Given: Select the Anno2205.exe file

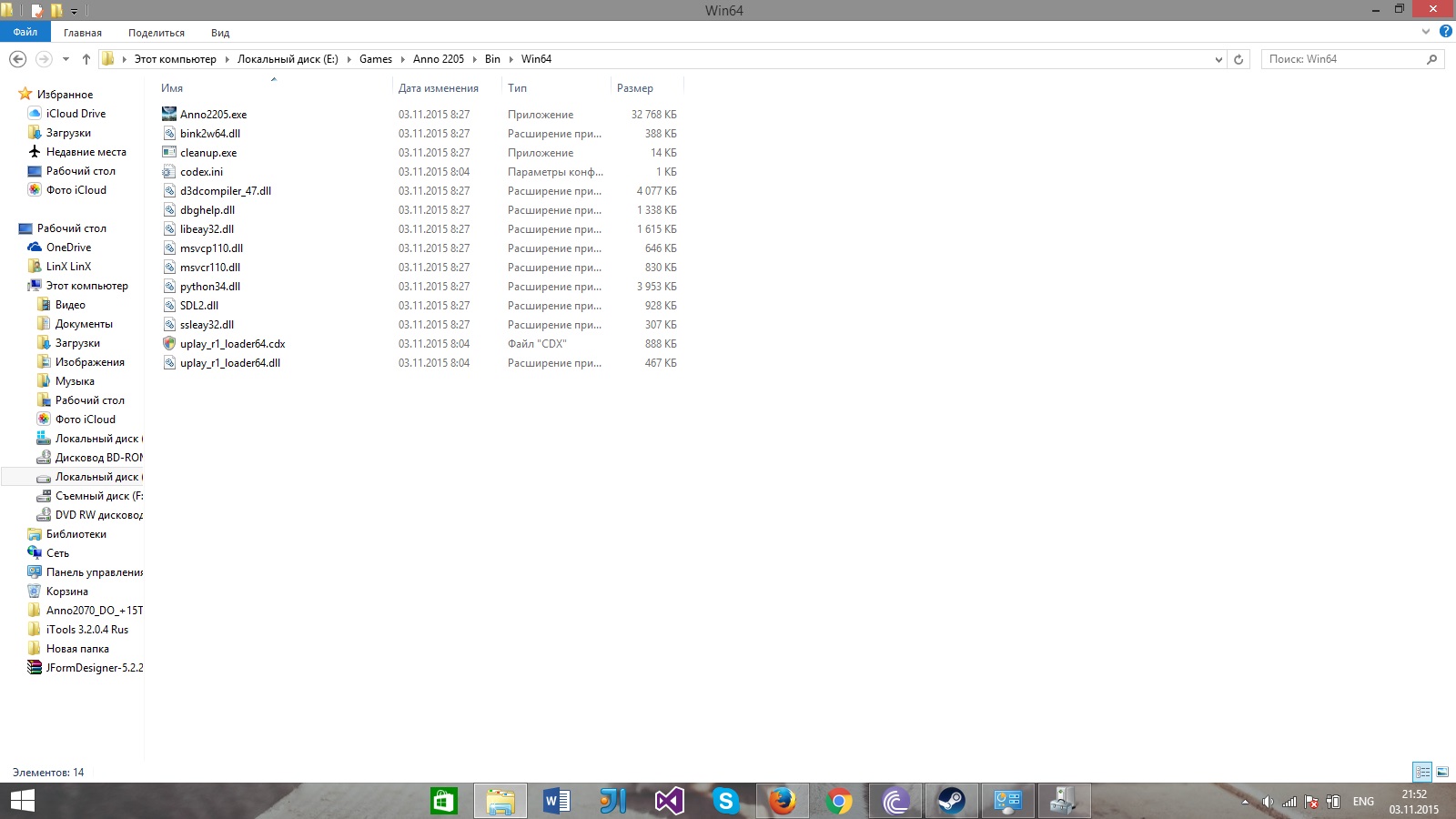Looking at the screenshot, I should coord(213,115).
